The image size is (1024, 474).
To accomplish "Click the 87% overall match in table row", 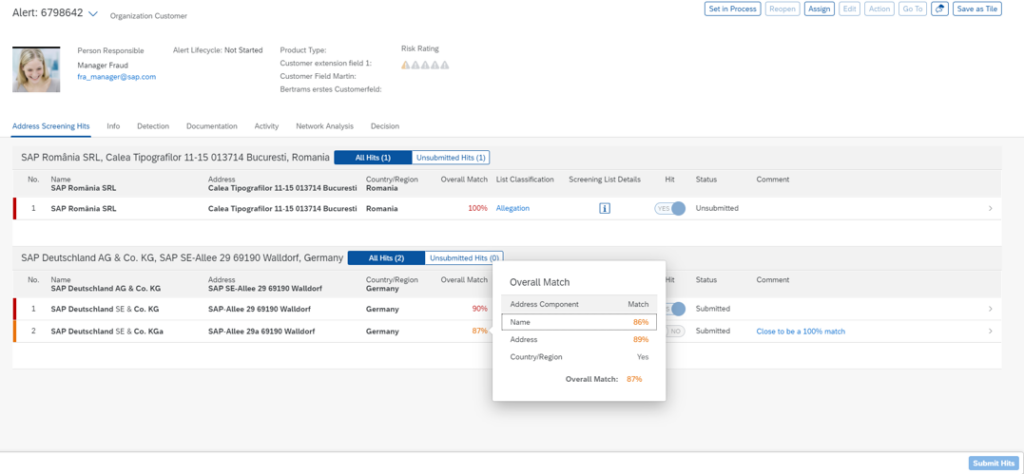I will 480,331.
